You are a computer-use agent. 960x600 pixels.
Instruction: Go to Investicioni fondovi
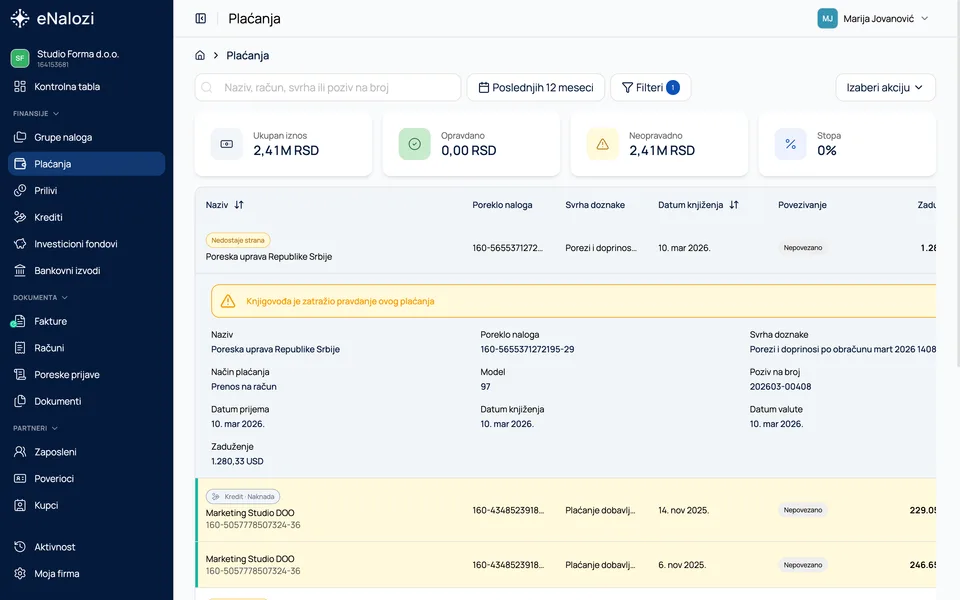[x=86, y=244]
